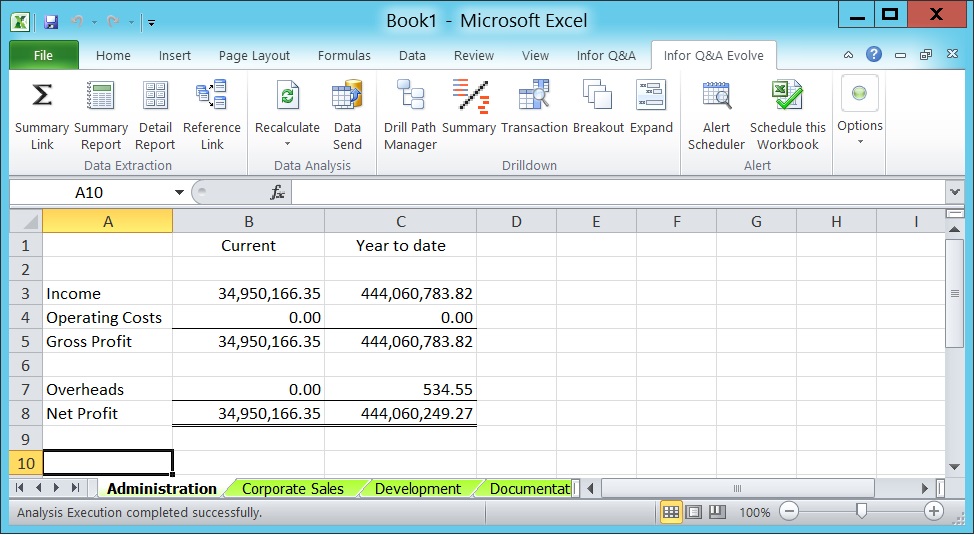Click the insert function fx icon
974x535 pixels.
277,193
